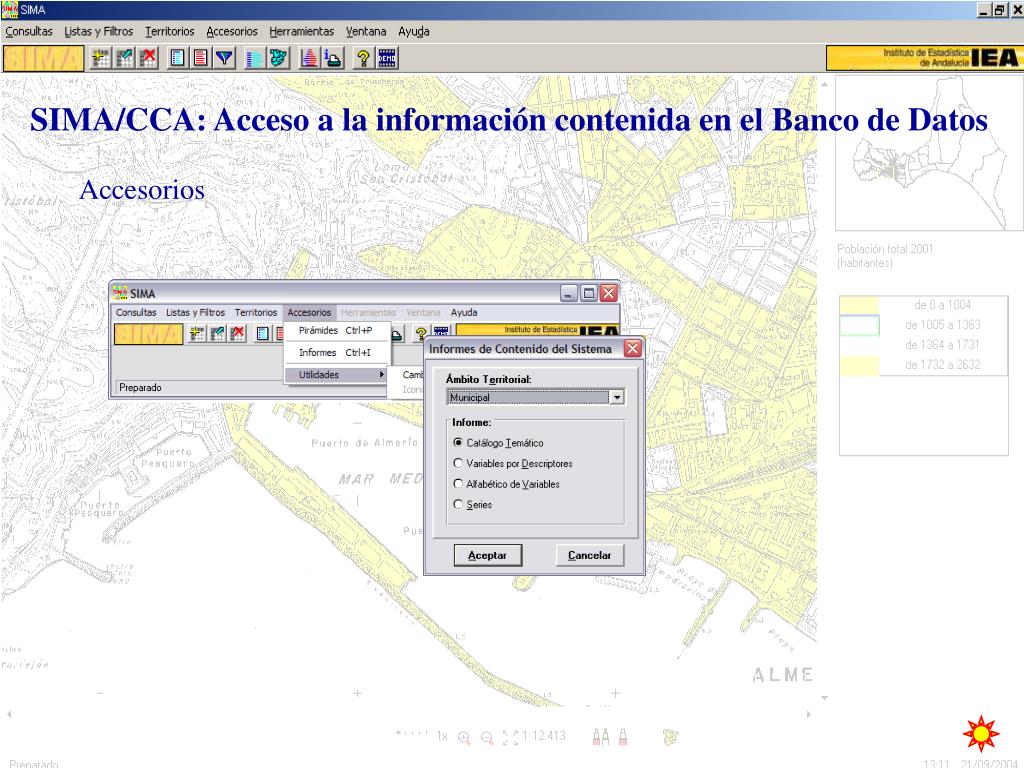This screenshot has height=768, width=1024.
Task: Click question mark help icon in inner SIMA window
Action: 421,334
